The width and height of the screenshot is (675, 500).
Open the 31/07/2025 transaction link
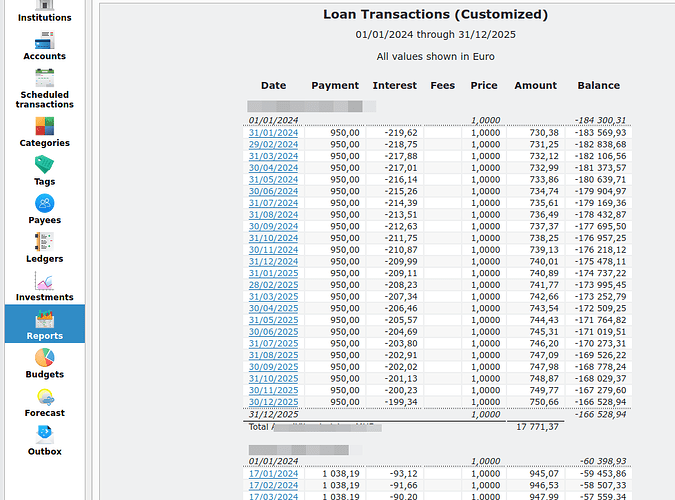click(273, 344)
